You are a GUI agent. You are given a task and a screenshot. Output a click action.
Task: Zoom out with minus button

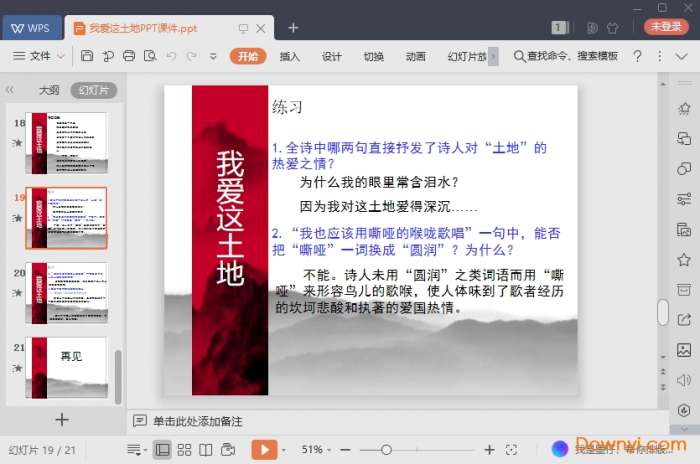(345, 450)
